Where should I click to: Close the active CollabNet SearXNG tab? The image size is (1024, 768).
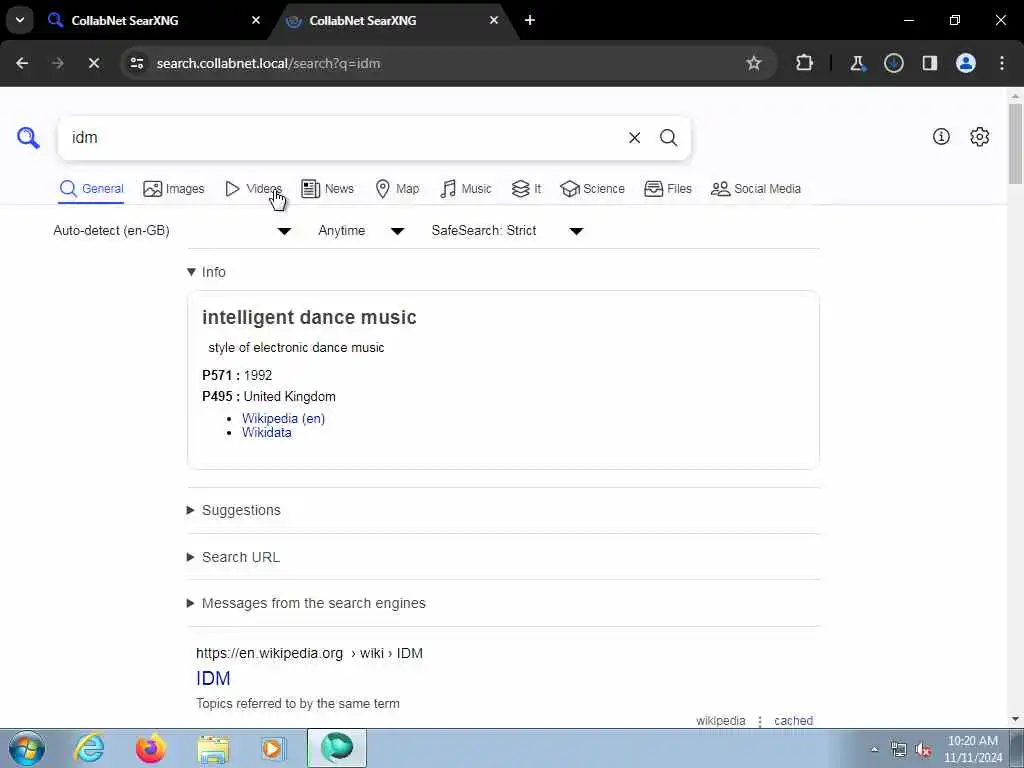click(x=494, y=20)
